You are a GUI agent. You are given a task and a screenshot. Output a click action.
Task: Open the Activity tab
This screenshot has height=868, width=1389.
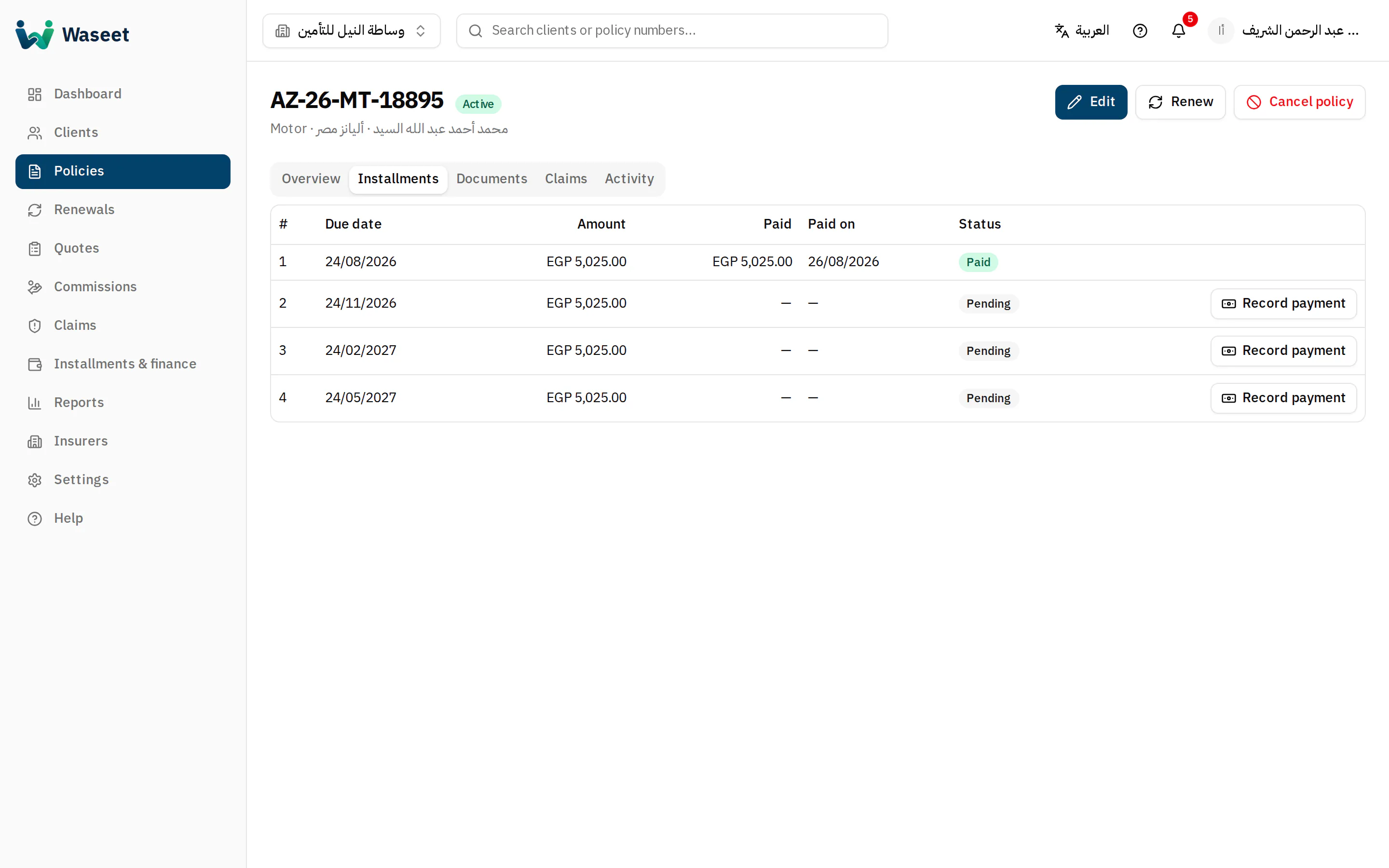tap(629, 179)
